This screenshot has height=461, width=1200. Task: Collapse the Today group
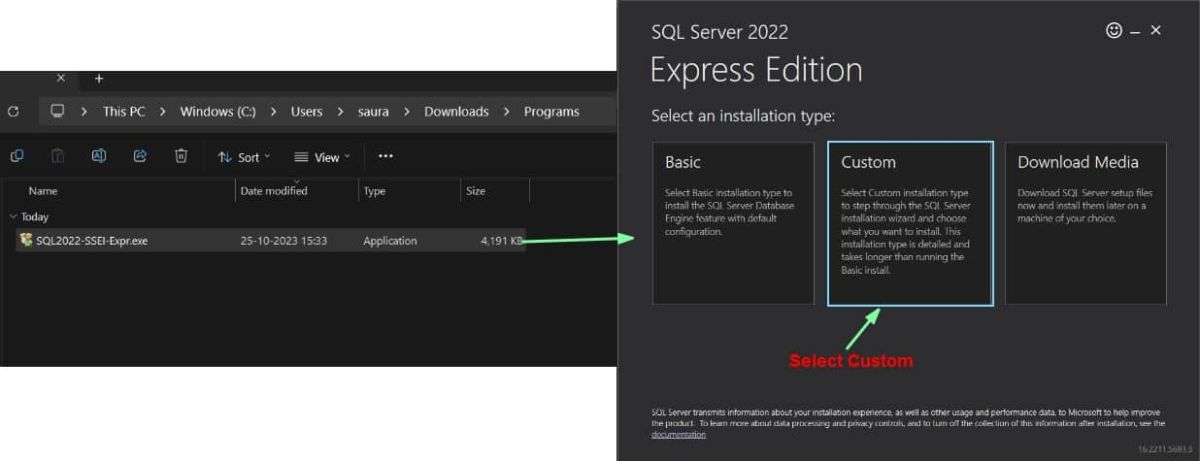12,216
